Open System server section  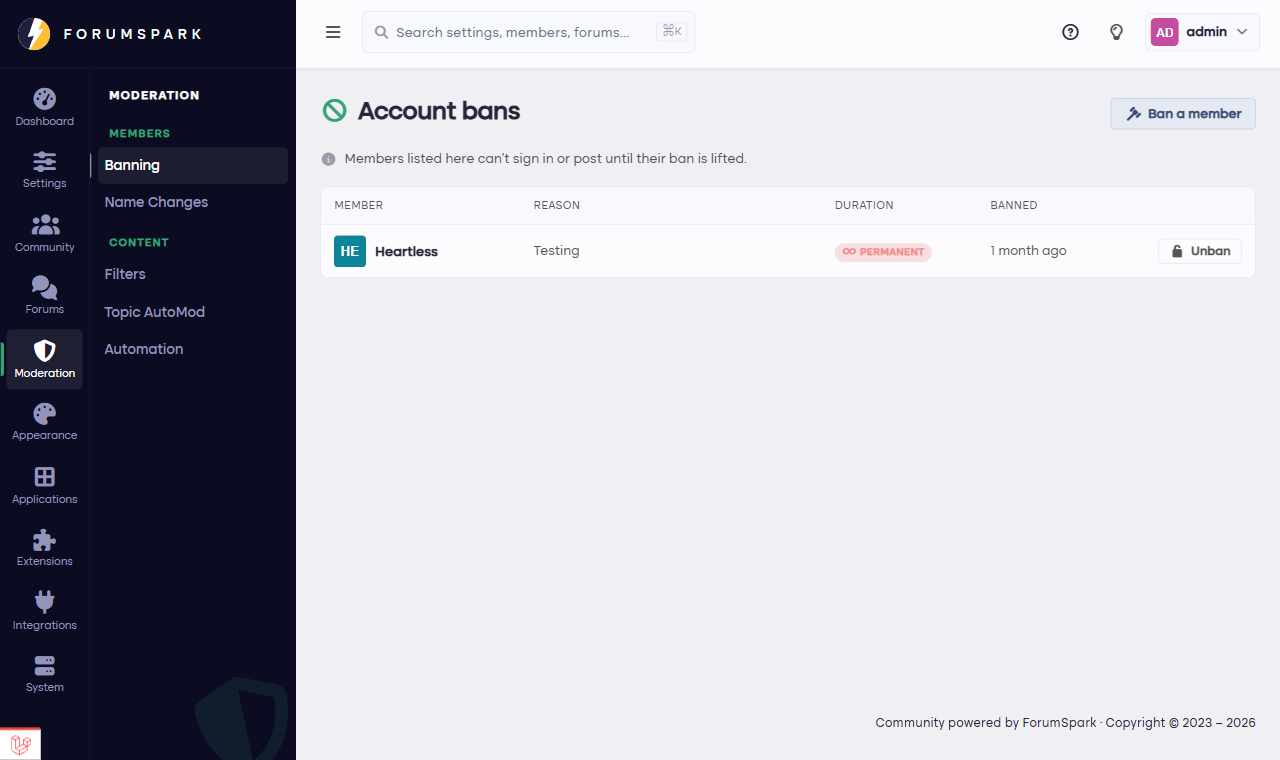[x=44, y=674]
